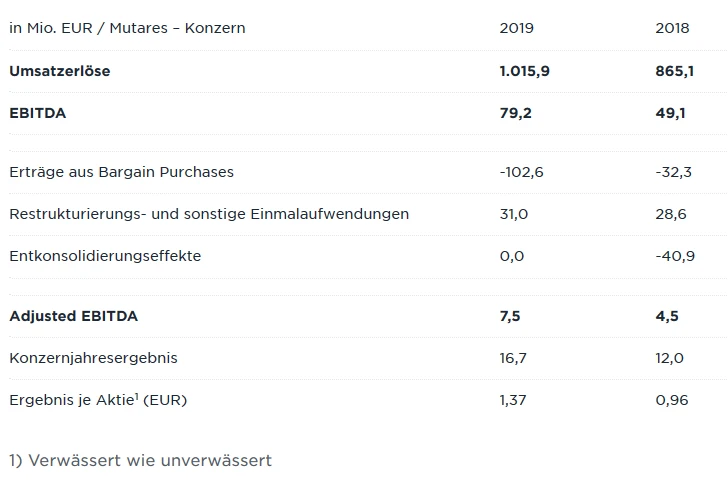Click the Adjusted EBITDA row label

click(x=74, y=316)
